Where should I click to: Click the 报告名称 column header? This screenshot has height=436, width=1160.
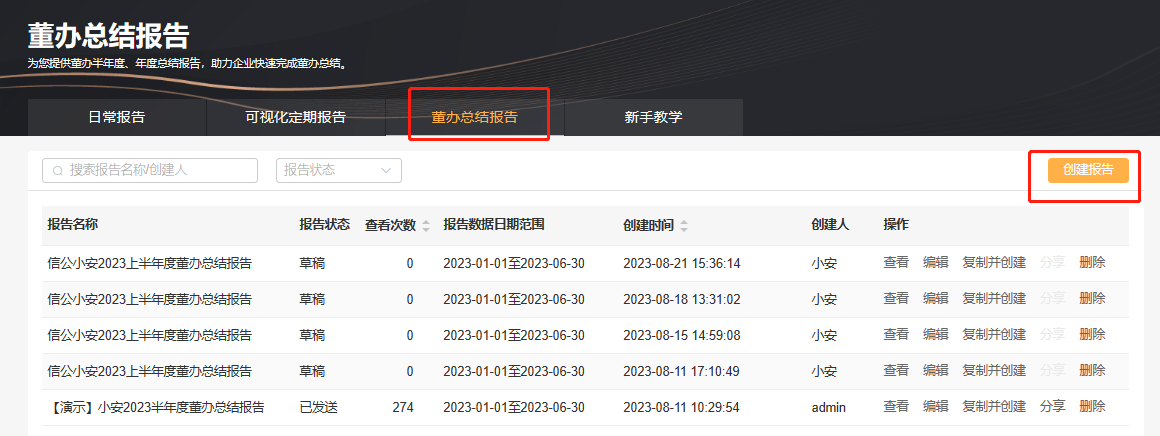73,225
